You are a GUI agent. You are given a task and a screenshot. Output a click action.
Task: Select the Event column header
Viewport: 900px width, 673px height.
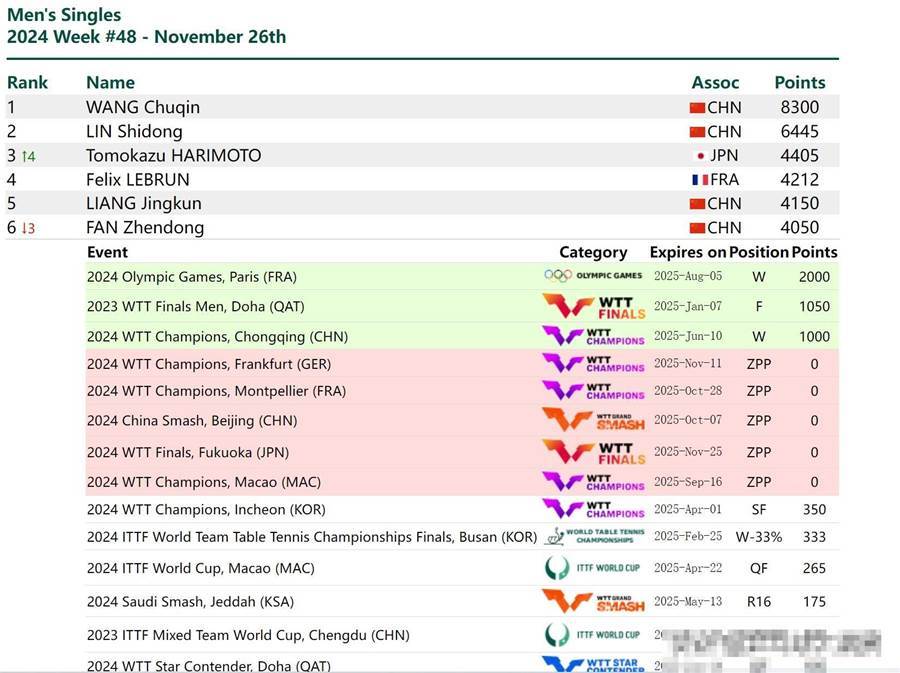tap(107, 252)
